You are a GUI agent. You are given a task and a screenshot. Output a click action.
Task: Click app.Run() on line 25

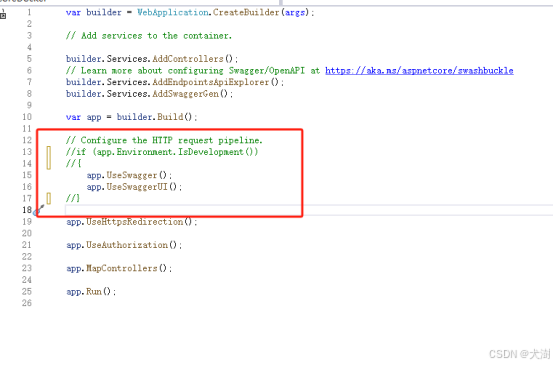[91, 292]
